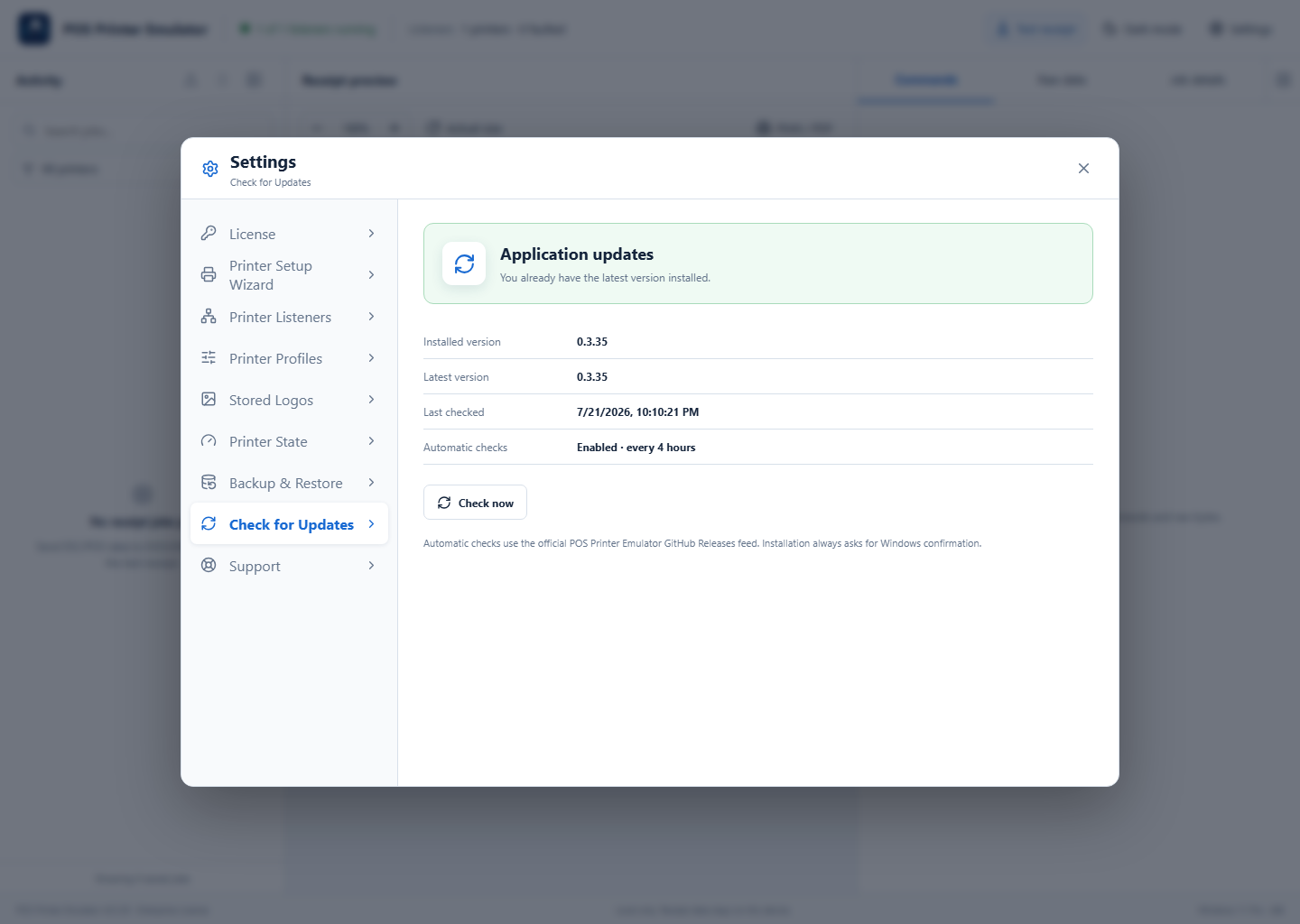Click the refresh icon beside Check for Updates
The width and height of the screenshot is (1300, 924).
click(209, 523)
